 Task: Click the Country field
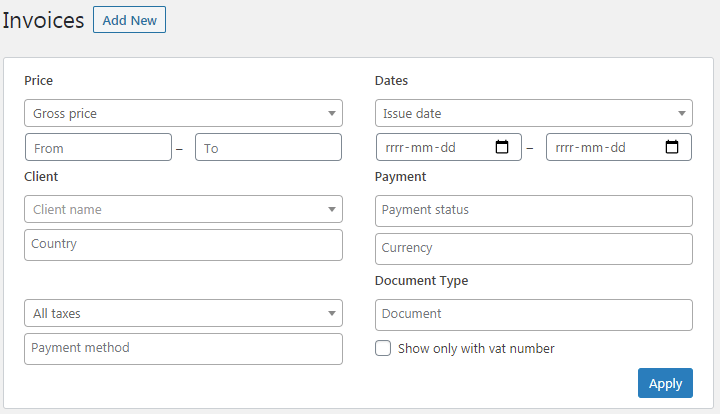[183, 245]
